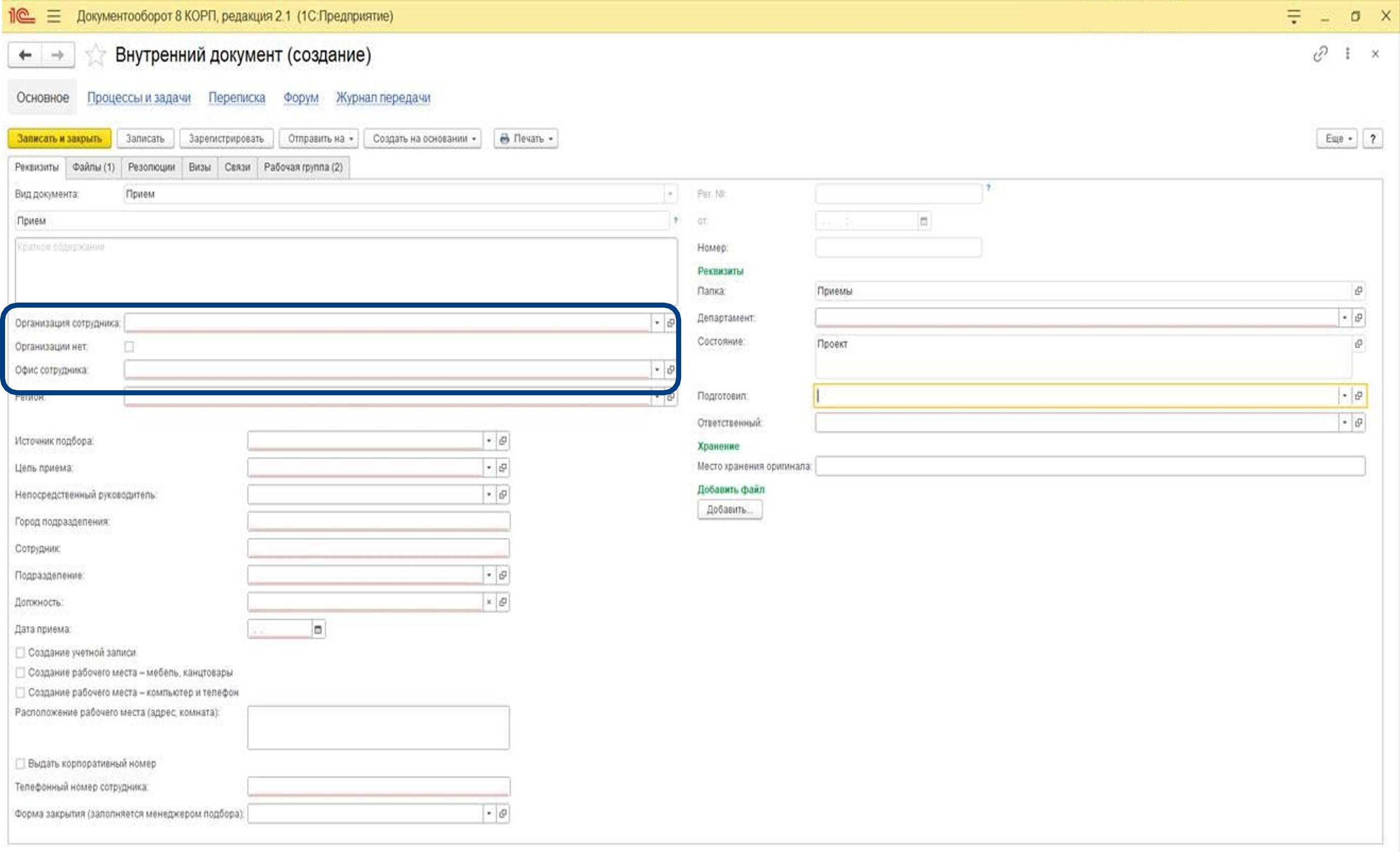The width and height of the screenshot is (1400, 852).
Task: Click Добавить... file button
Action: point(729,509)
